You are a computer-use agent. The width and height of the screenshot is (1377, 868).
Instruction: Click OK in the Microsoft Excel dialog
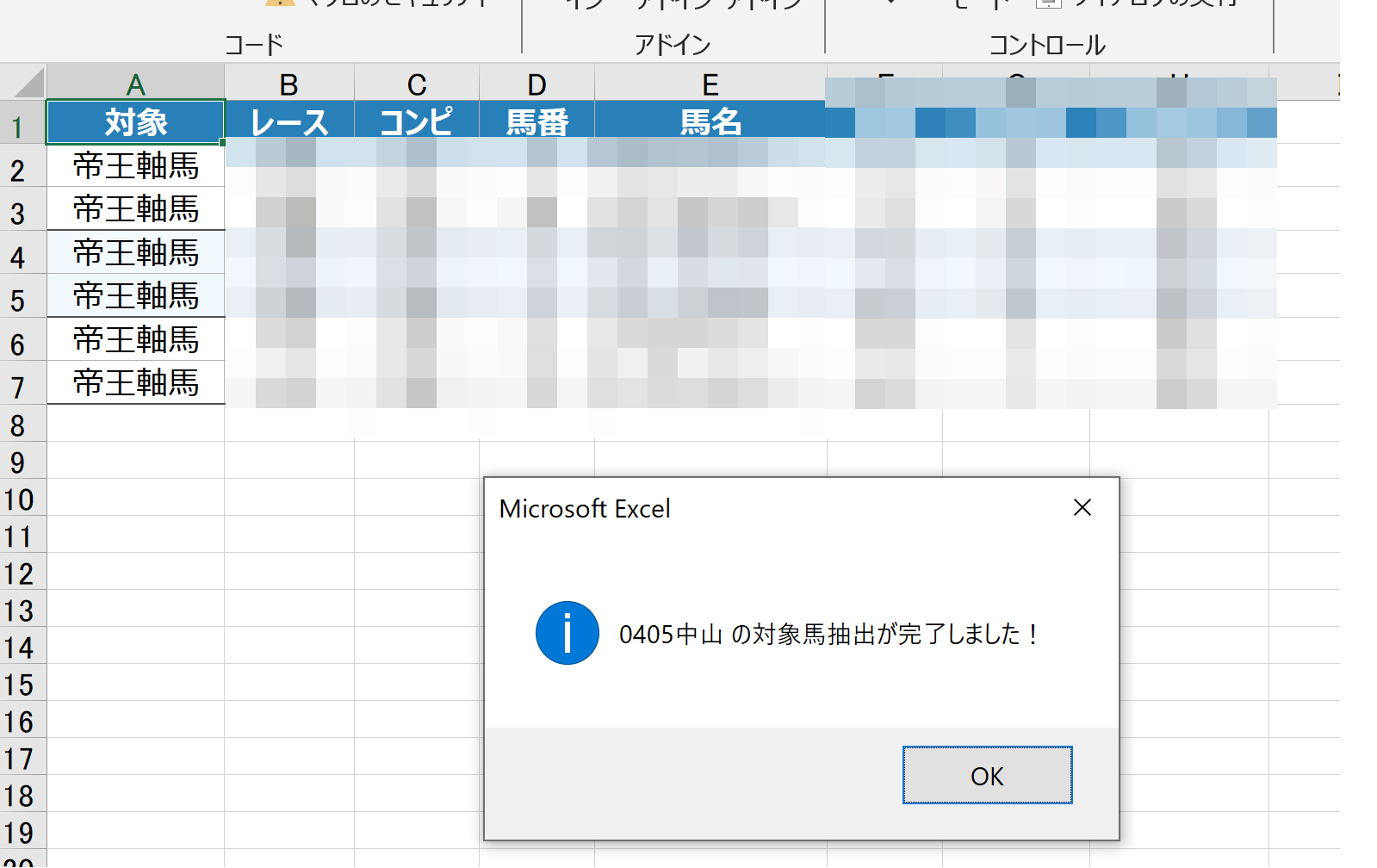click(x=987, y=775)
